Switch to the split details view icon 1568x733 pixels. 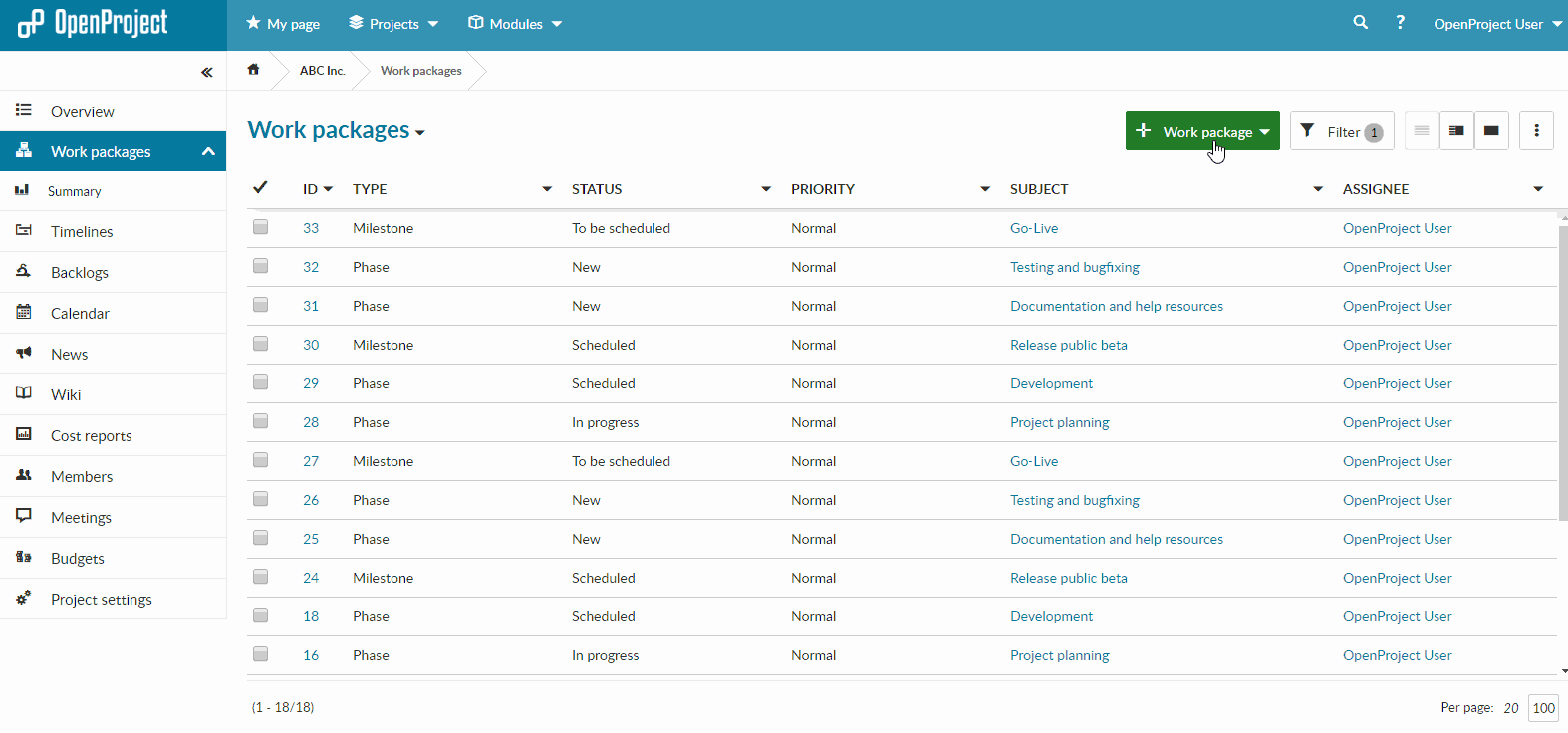click(x=1456, y=131)
